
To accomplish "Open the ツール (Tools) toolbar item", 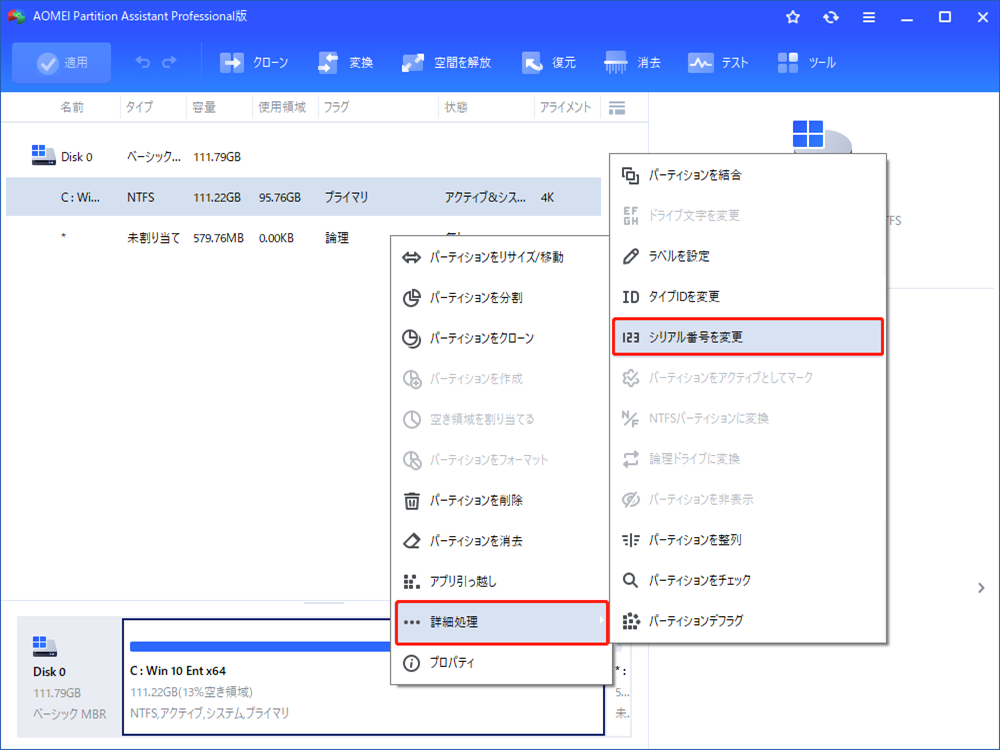I will [806, 62].
